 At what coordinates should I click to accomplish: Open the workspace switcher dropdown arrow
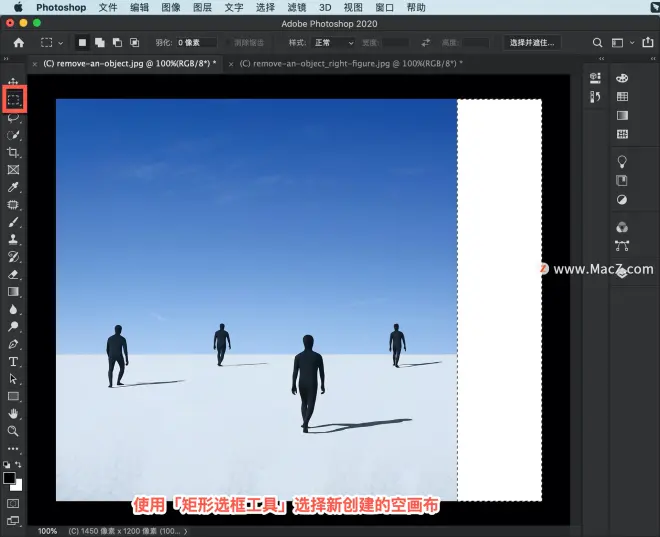632,43
